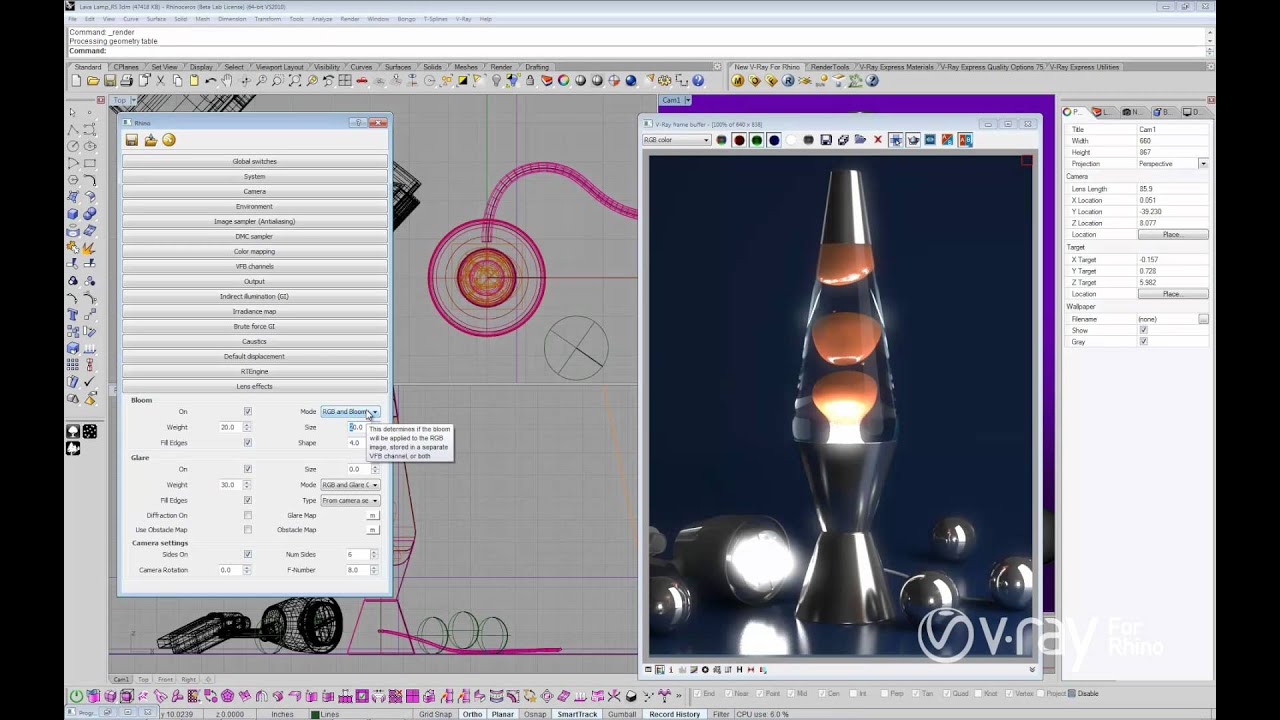Click the F-Number value field
Screen dimensions: 1280x720
[357, 570]
